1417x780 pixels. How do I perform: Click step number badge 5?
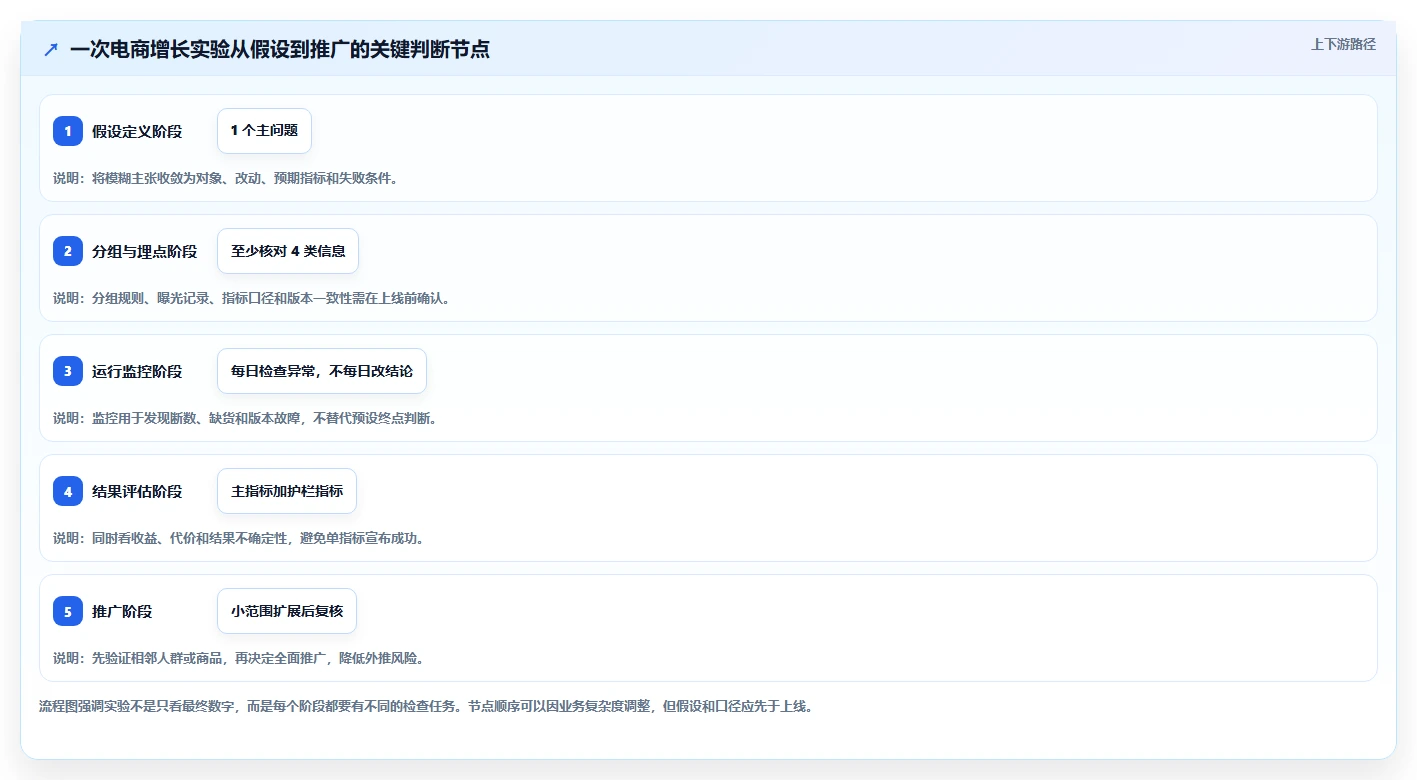[68, 611]
